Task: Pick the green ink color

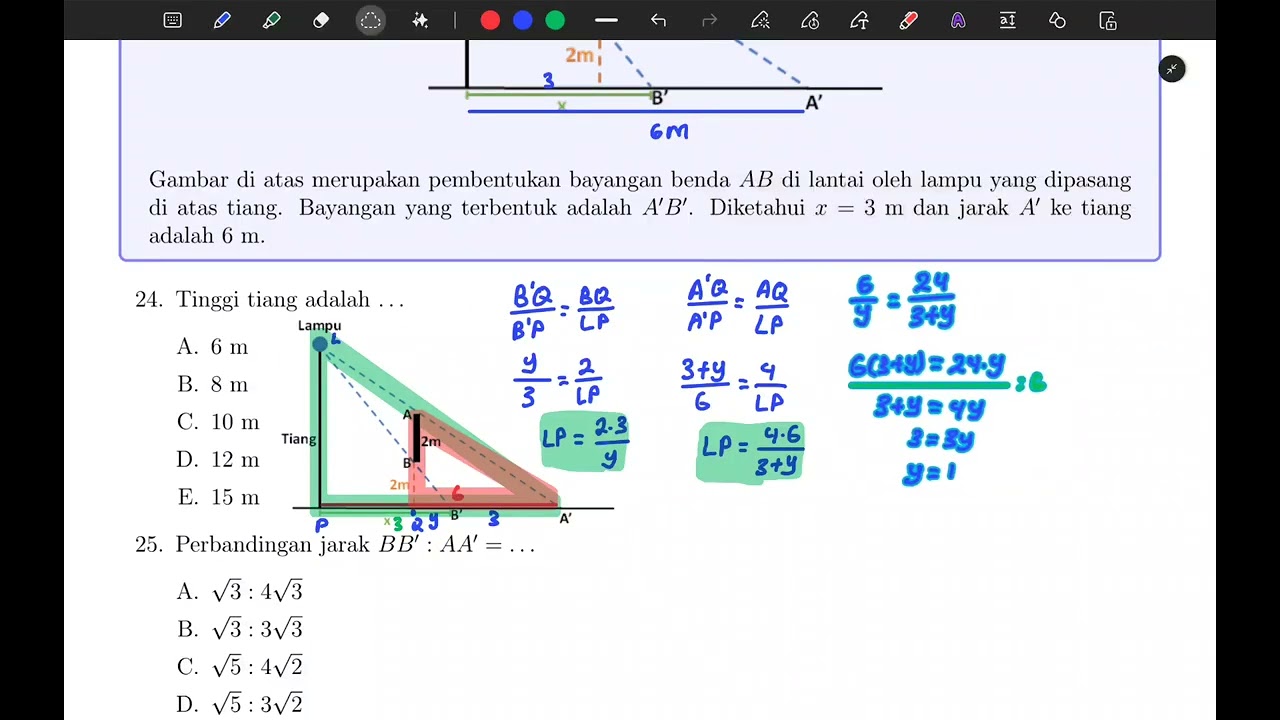Action: [555, 20]
